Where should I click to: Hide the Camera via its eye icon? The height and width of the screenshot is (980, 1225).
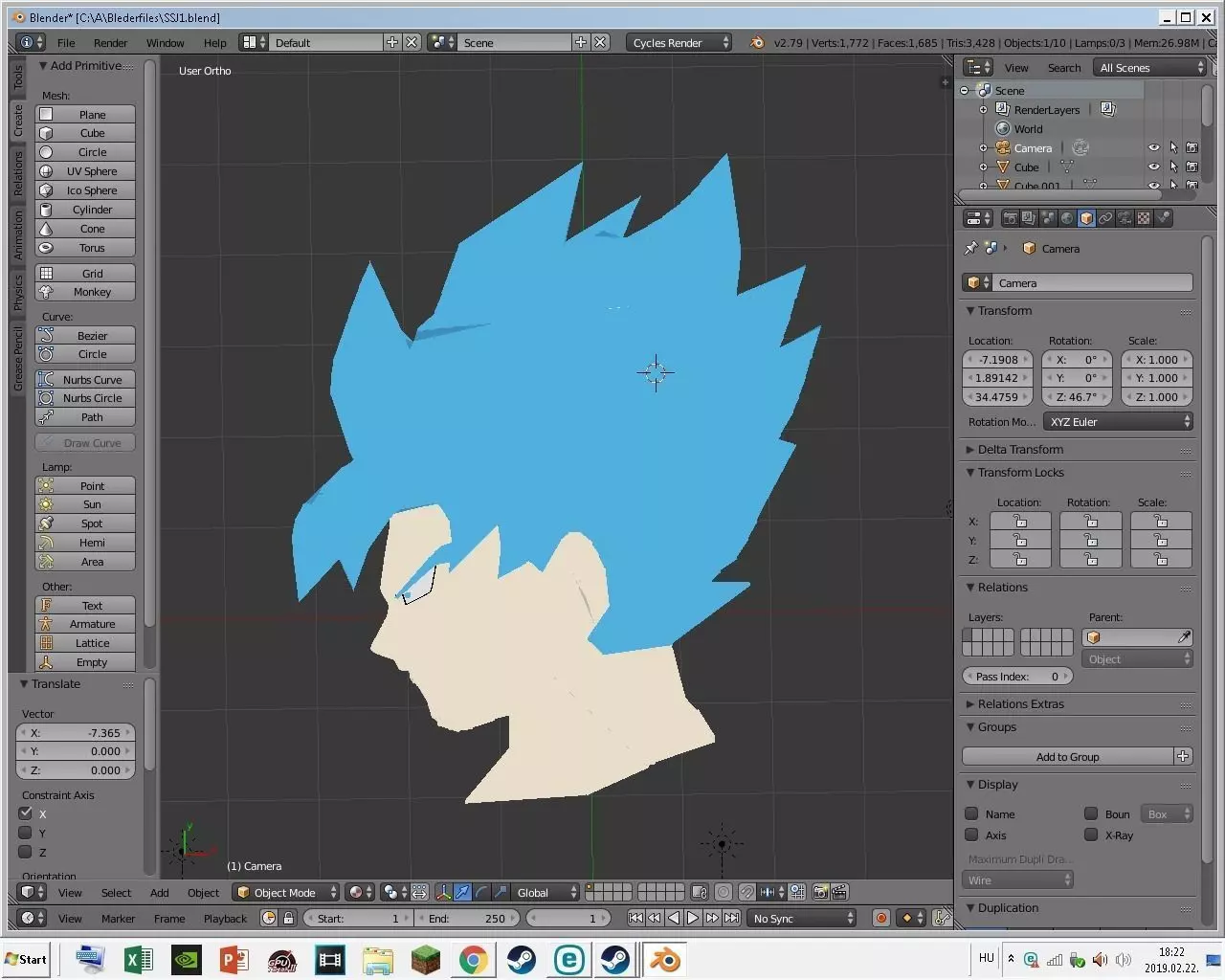pos(1154,147)
